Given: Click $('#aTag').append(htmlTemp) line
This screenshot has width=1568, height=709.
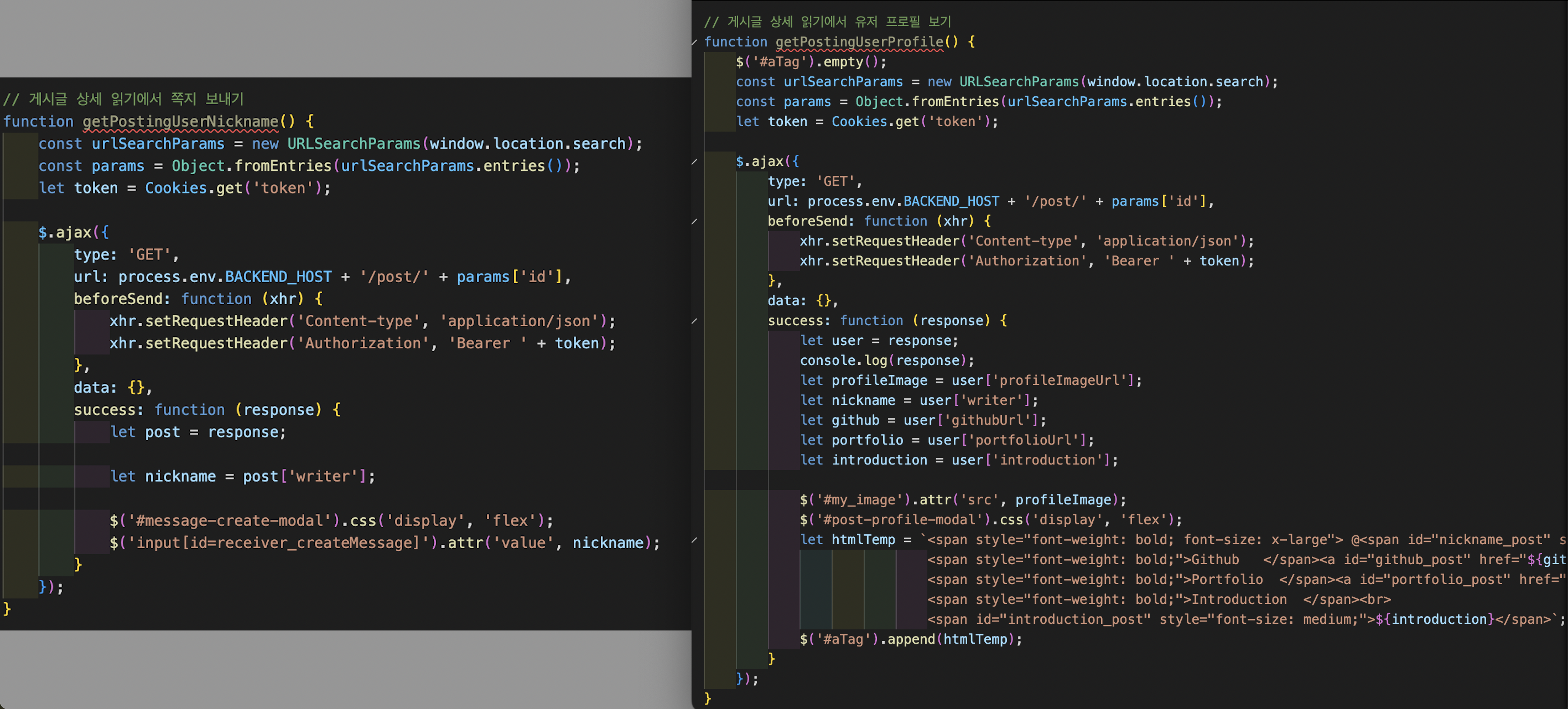Looking at the screenshot, I should point(910,639).
